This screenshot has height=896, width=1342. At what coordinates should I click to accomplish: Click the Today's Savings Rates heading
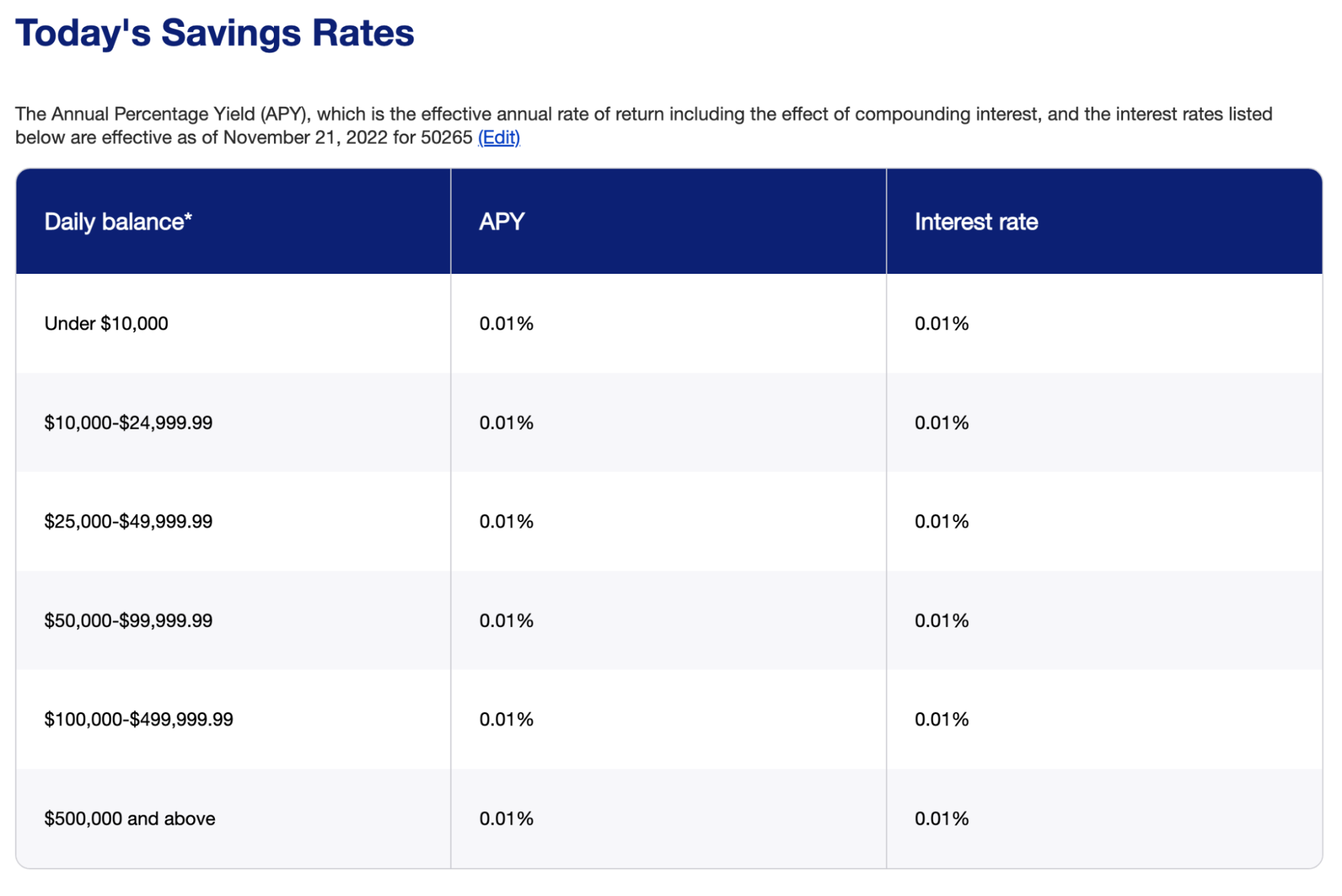point(214,33)
